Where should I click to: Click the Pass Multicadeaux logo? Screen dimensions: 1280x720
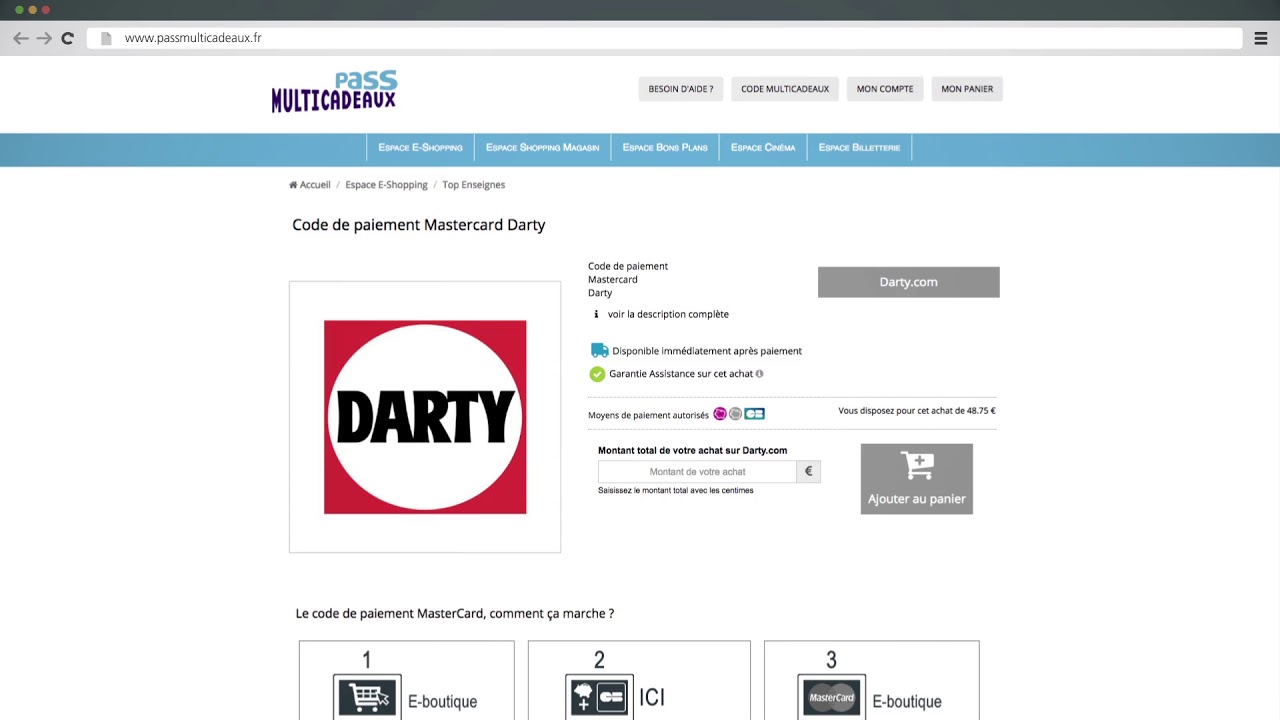(x=334, y=91)
